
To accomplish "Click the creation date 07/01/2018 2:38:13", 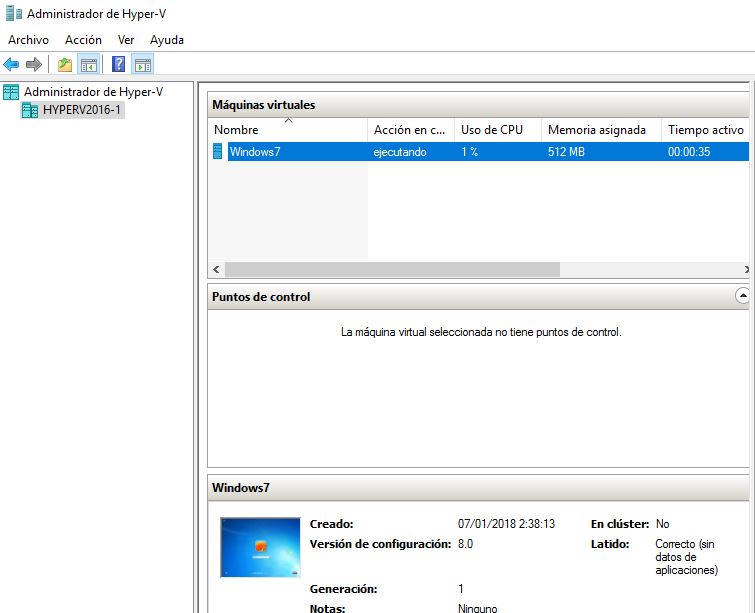I will tap(506, 524).
